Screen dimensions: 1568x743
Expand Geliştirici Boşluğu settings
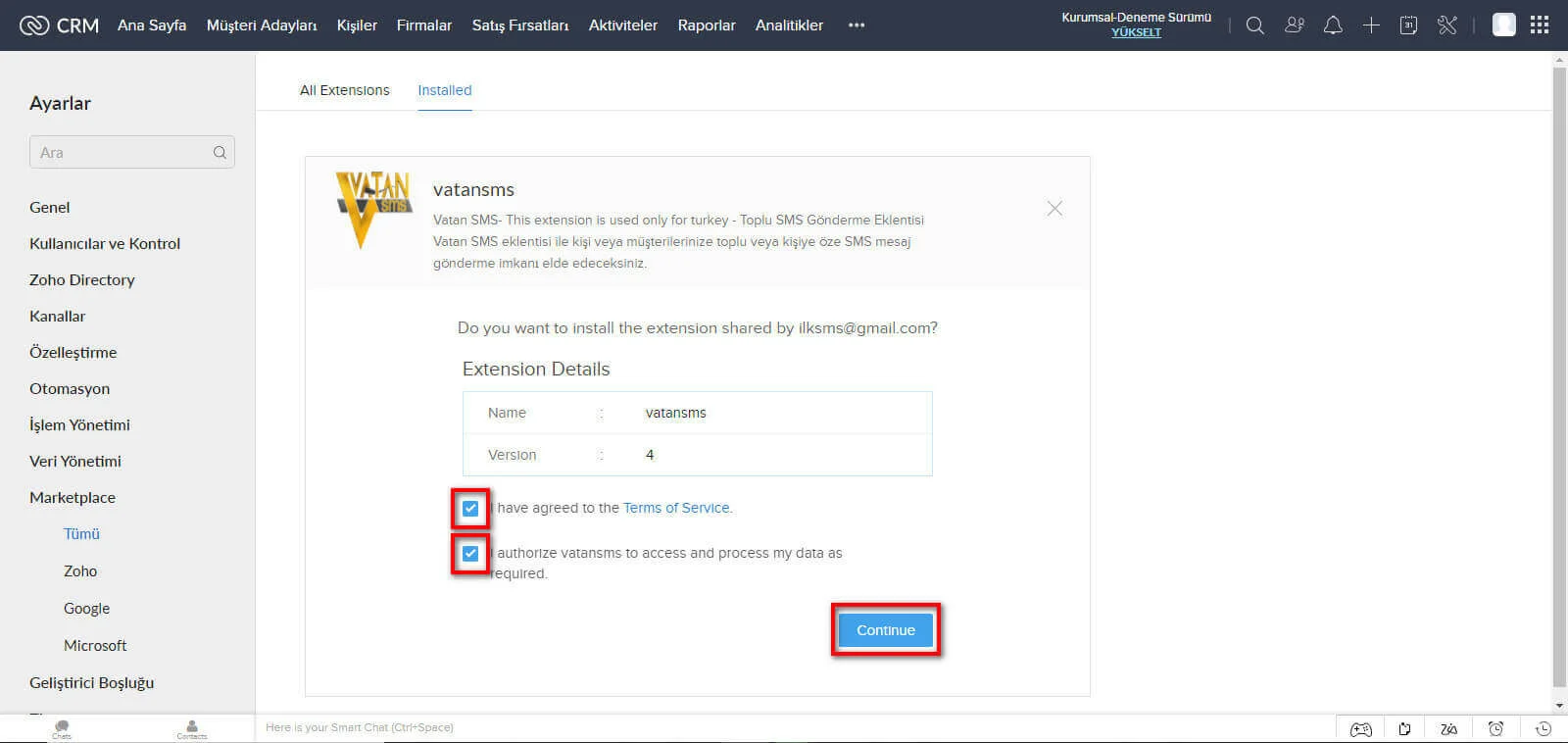pos(92,683)
